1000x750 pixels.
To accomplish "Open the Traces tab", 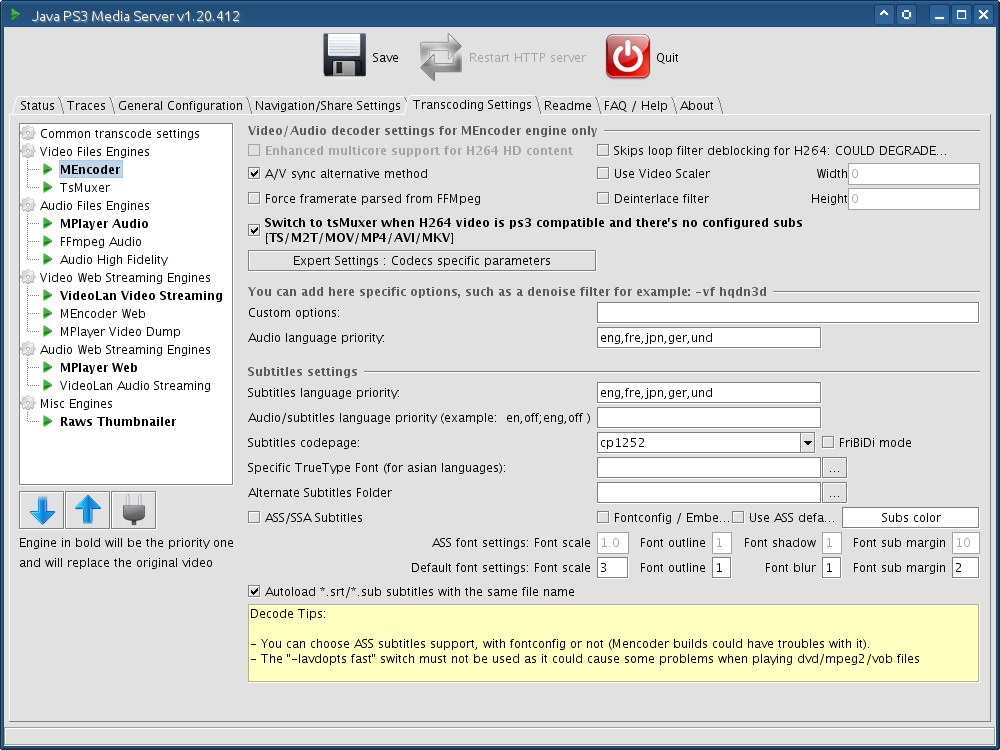I will point(86,106).
